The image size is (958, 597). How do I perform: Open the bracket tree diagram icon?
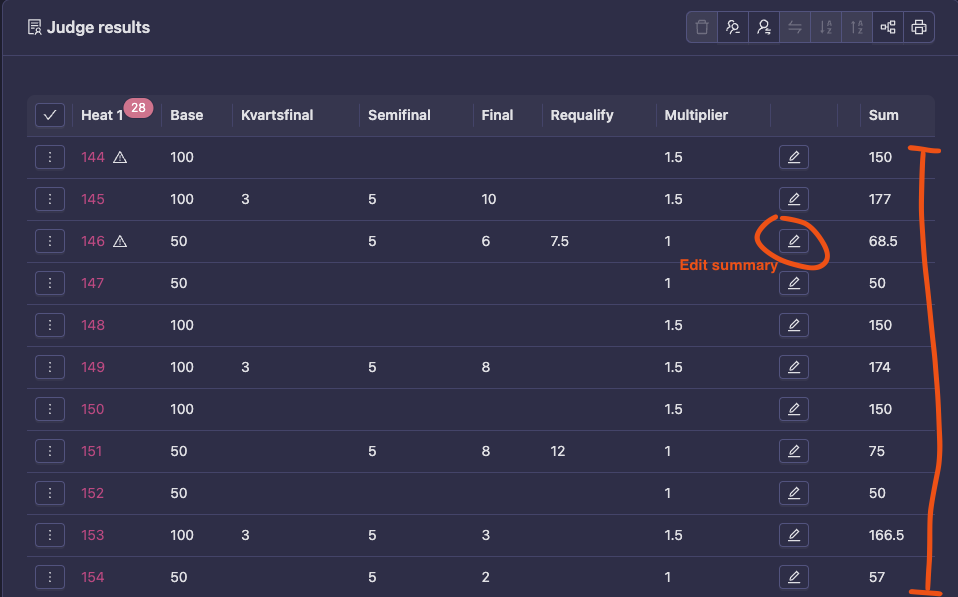point(888,28)
